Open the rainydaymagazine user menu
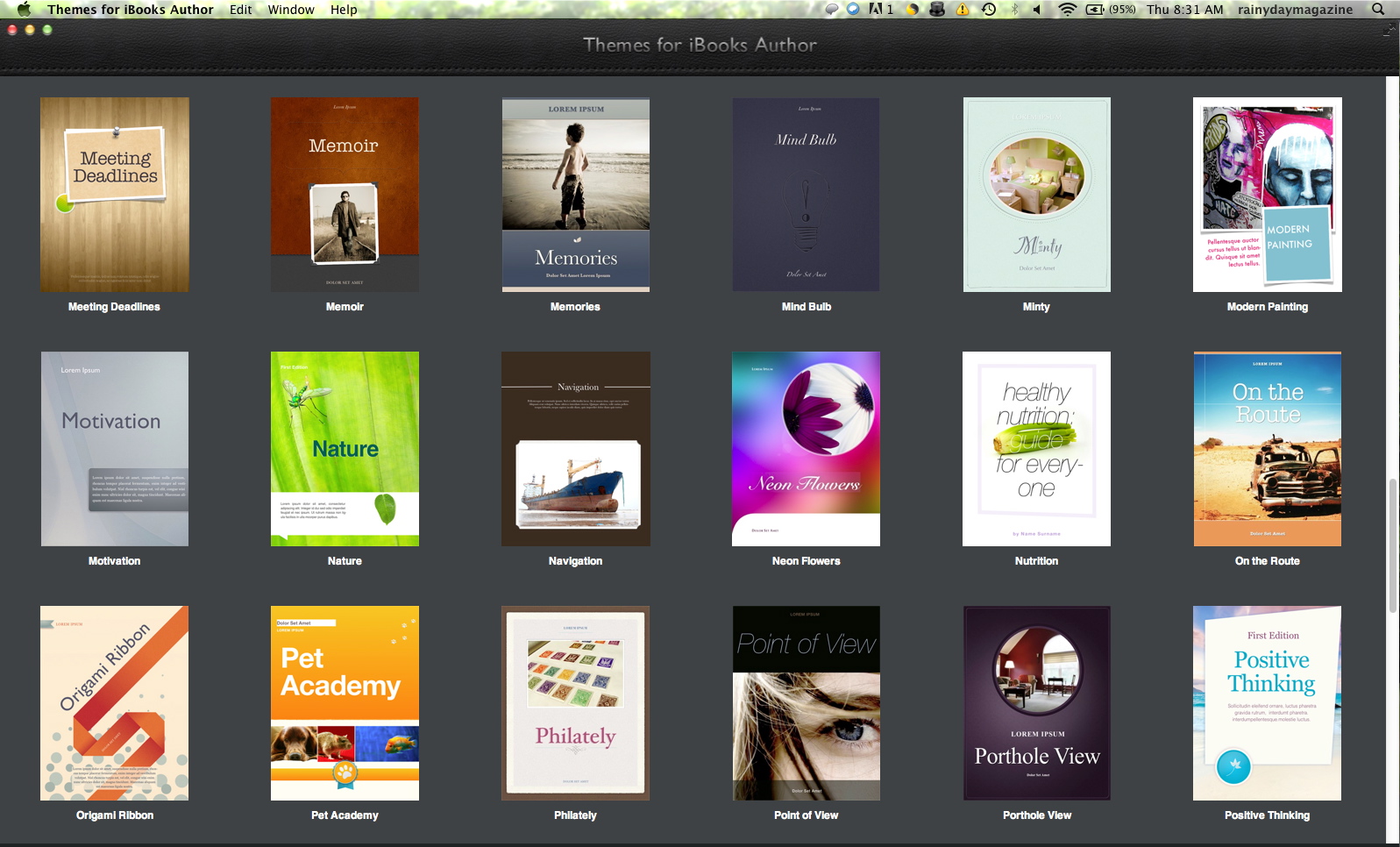1400x847 pixels. tap(1295, 10)
